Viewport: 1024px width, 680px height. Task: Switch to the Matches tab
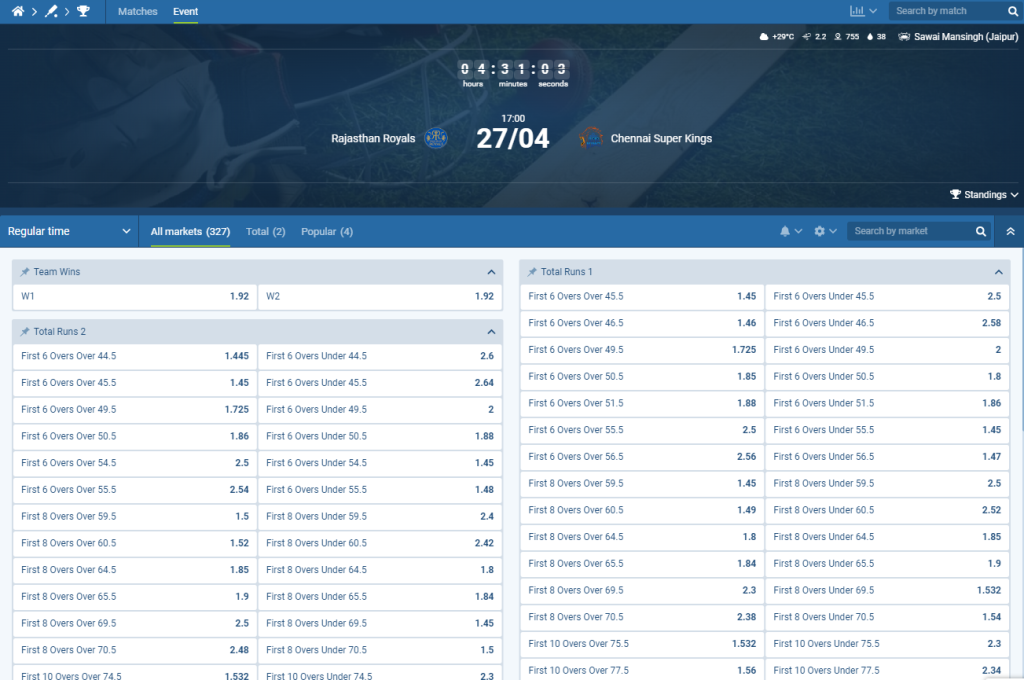138,11
